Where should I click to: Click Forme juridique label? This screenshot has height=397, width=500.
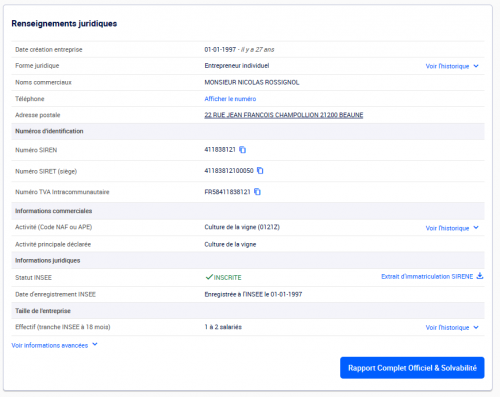tap(37, 66)
